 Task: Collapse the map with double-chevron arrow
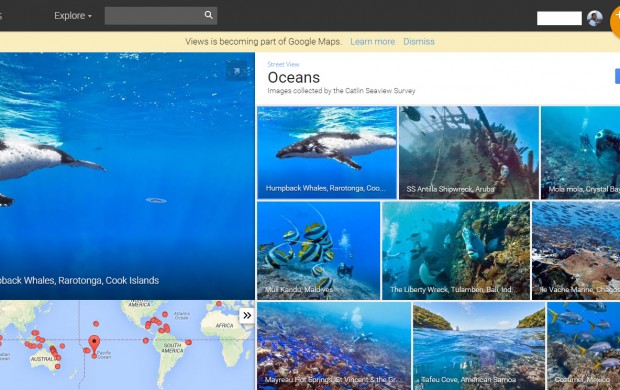tap(247, 315)
